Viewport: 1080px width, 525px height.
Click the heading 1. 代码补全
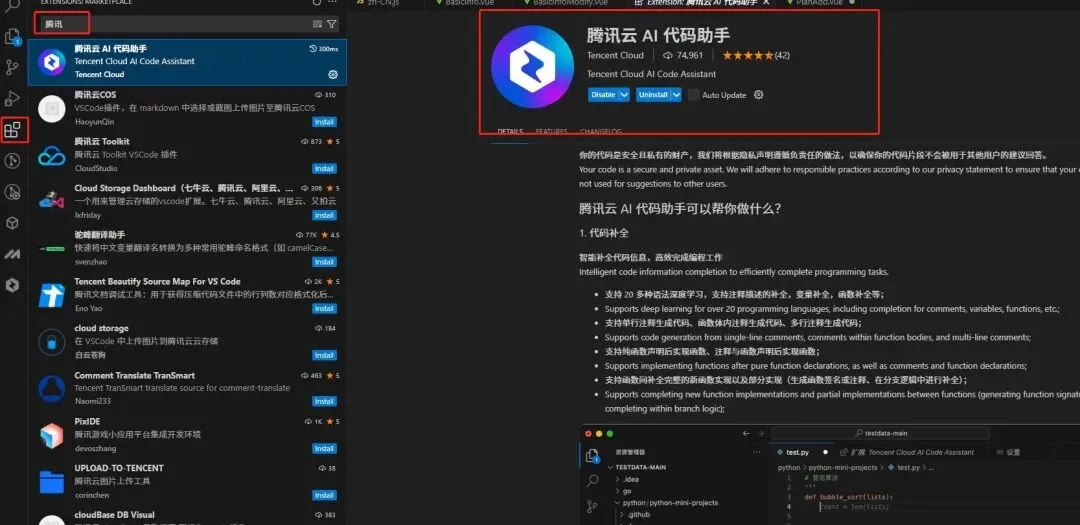pos(604,234)
